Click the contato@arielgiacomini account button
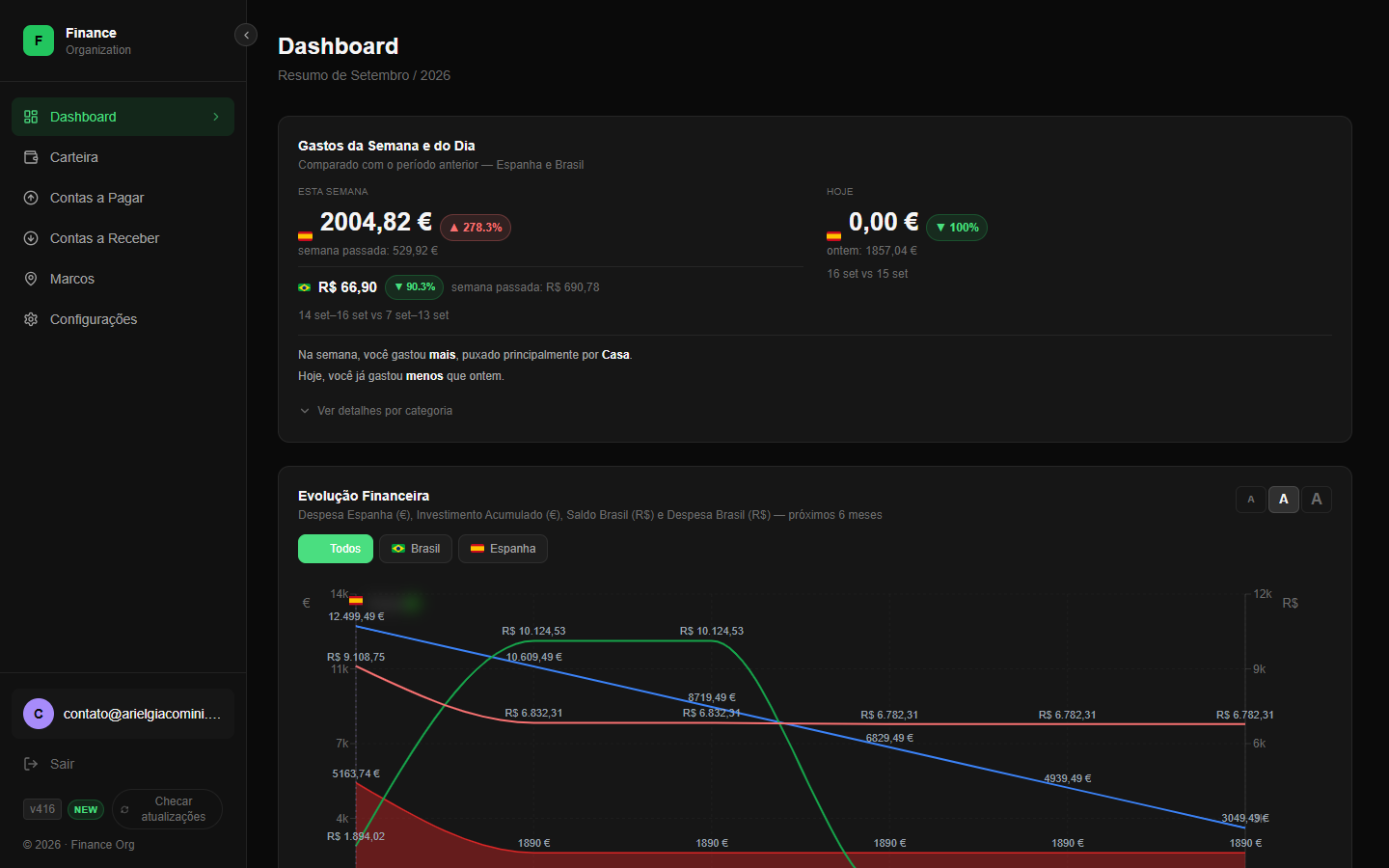Viewport: 1389px width, 868px height. click(x=123, y=714)
